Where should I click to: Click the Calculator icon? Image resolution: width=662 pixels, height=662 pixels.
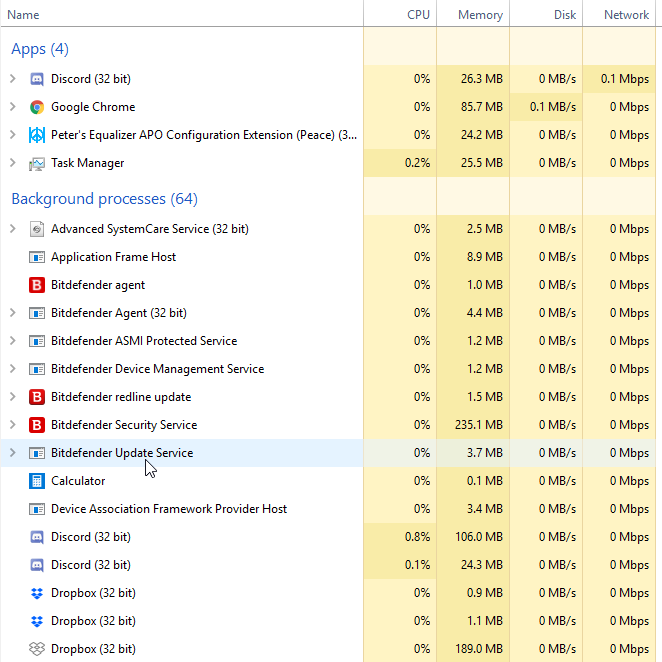[x=37, y=481]
